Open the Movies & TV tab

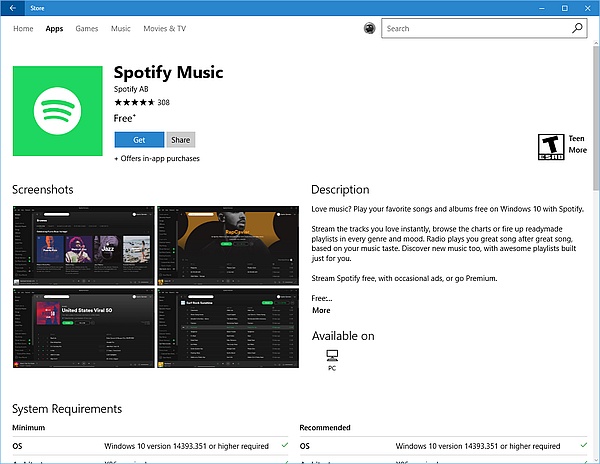(165, 28)
